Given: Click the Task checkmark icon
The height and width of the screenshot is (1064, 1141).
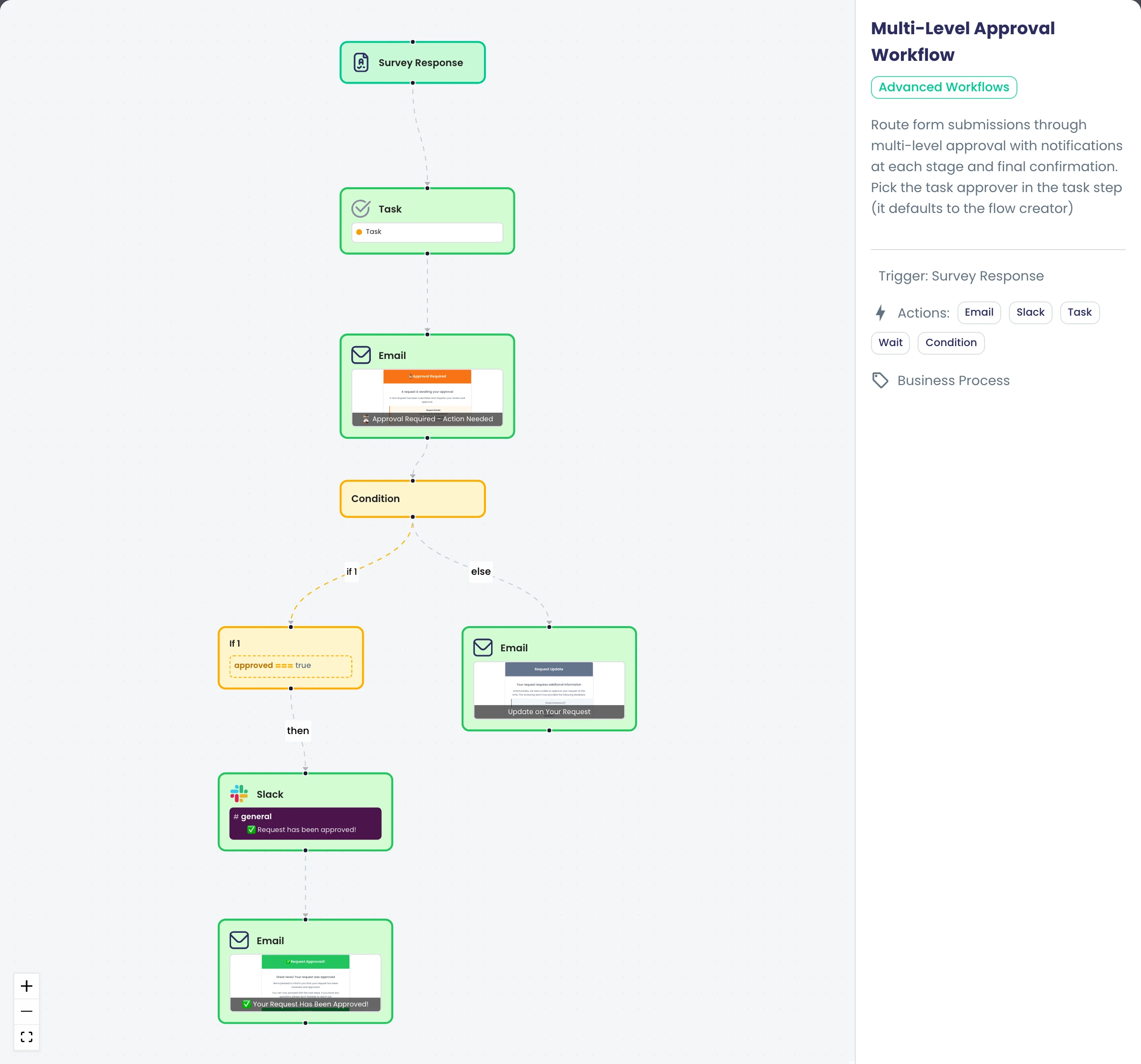Looking at the screenshot, I should 361,209.
